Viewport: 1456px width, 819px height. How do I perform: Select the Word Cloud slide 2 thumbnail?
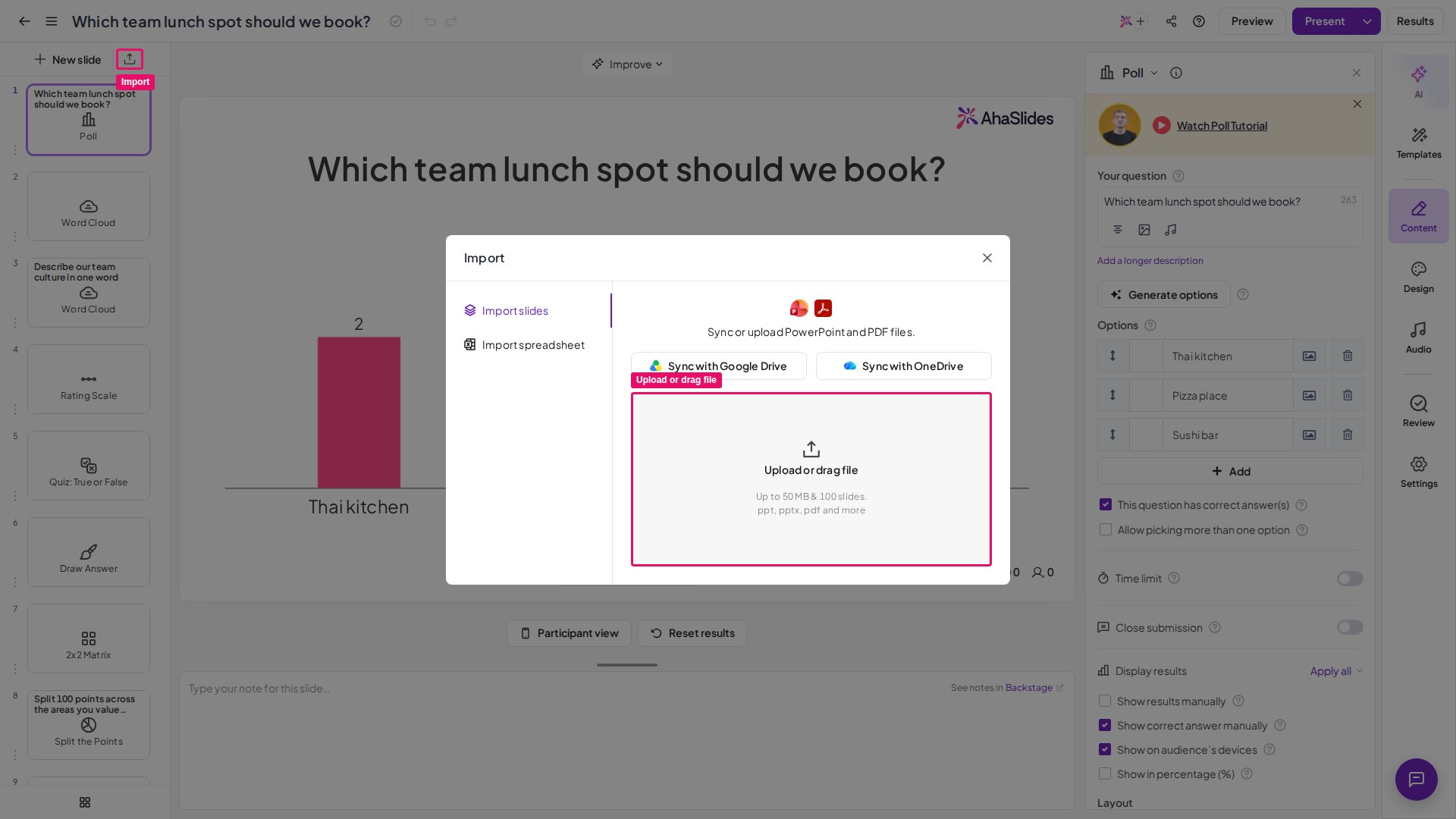point(89,206)
